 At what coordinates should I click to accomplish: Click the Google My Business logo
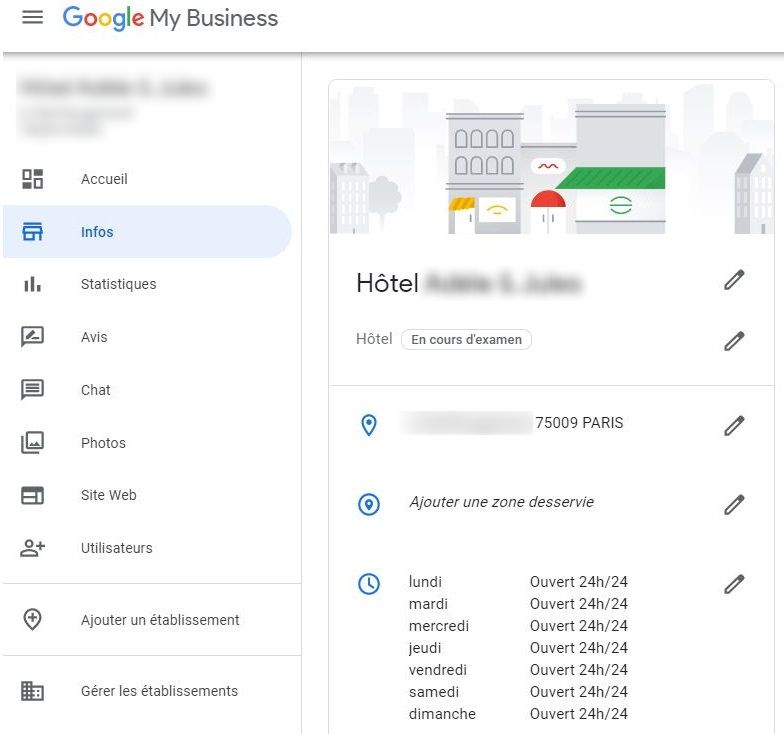tap(170, 18)
